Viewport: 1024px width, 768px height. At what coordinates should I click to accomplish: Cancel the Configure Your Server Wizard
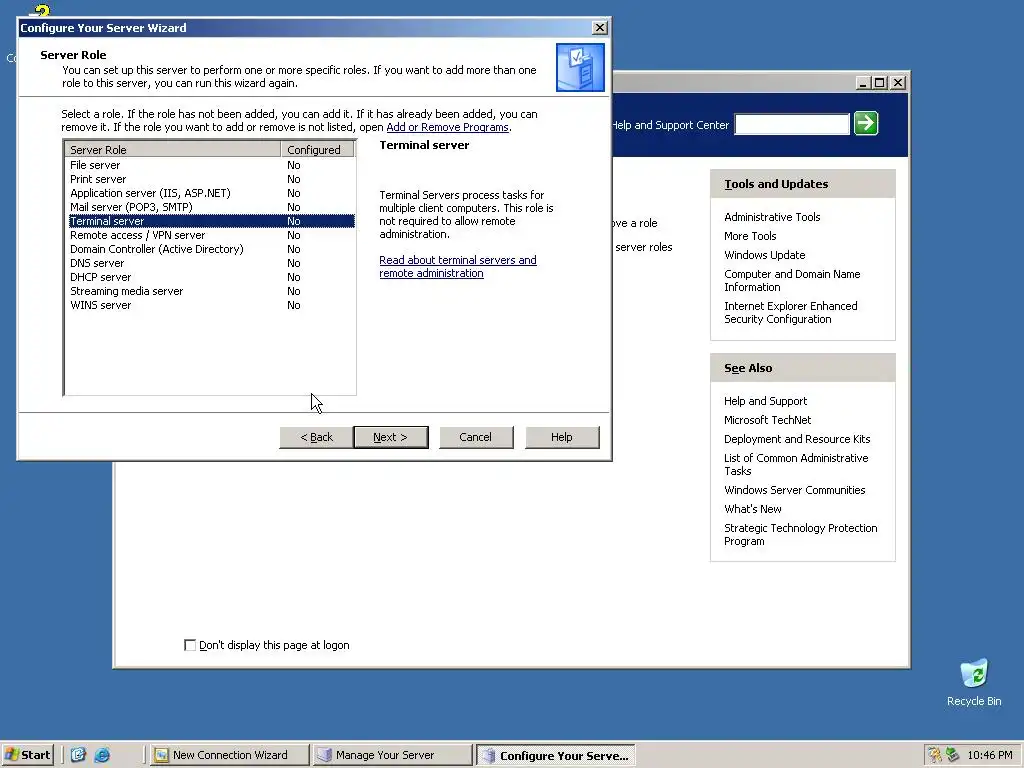click(475, 438)
